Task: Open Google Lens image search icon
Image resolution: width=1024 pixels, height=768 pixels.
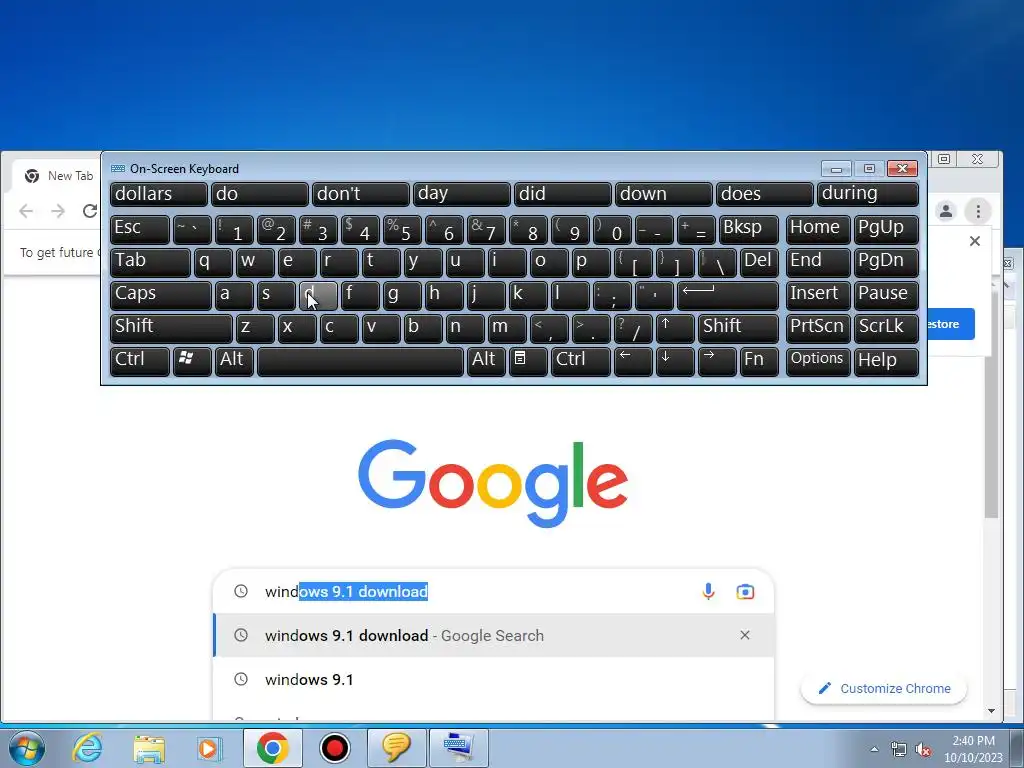Action: click(x=745, y=592)
